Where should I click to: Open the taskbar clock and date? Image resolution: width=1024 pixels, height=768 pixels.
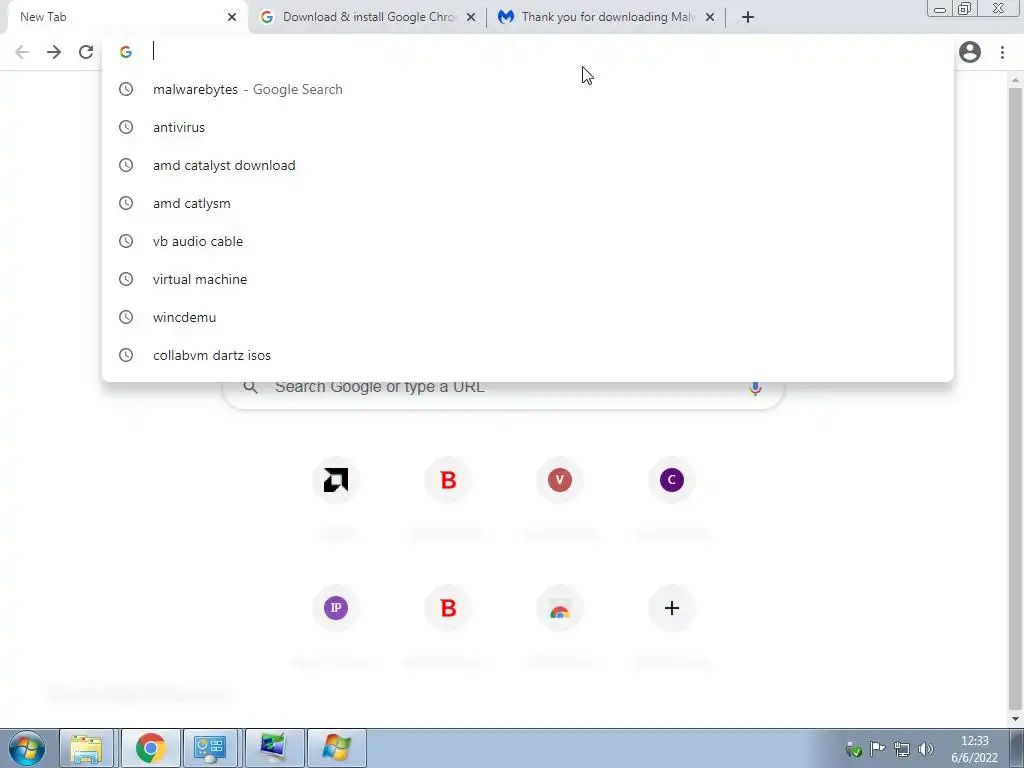[974, 749]
